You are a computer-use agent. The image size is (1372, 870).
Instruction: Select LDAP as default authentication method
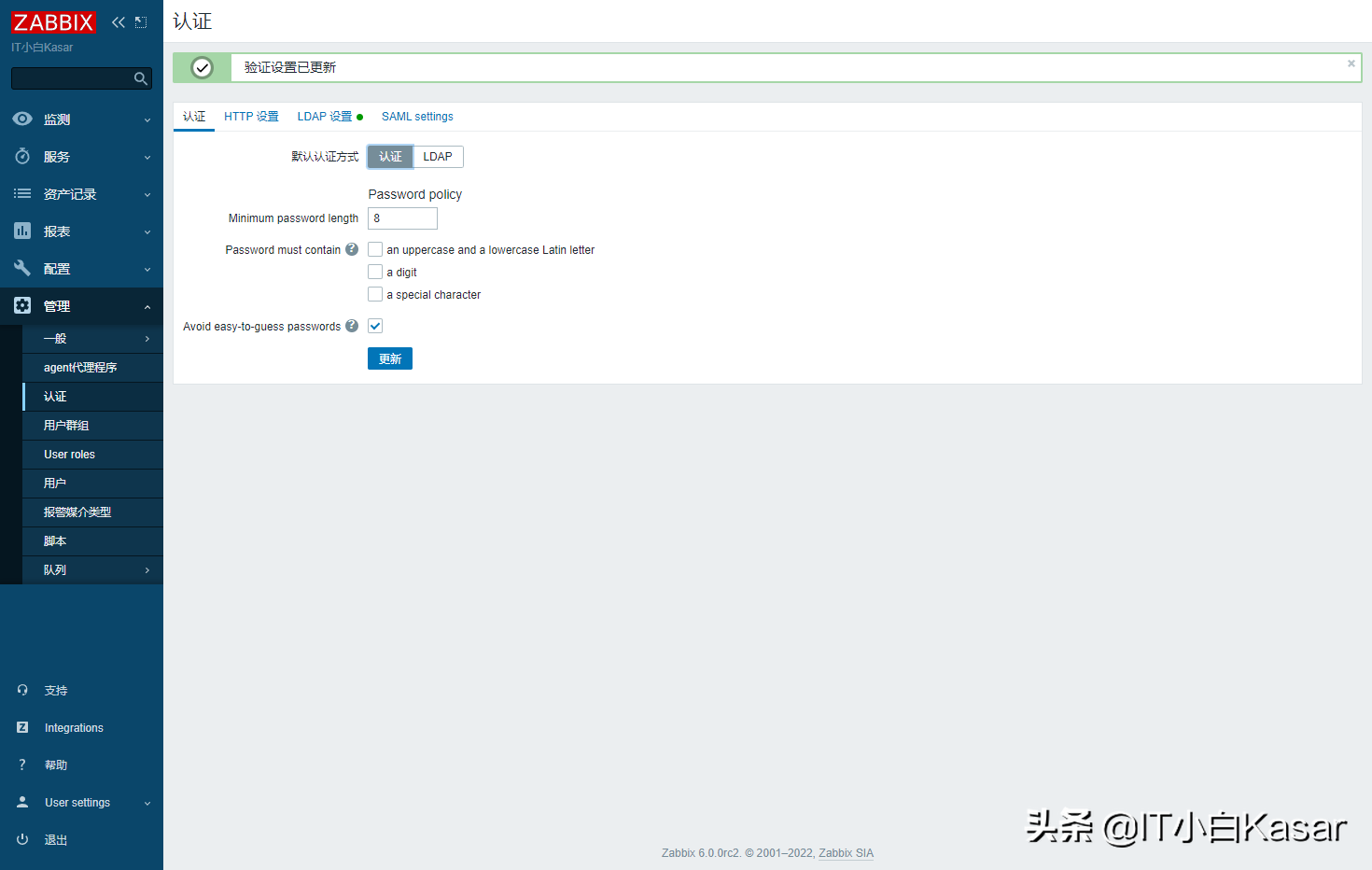click(438, 157)
